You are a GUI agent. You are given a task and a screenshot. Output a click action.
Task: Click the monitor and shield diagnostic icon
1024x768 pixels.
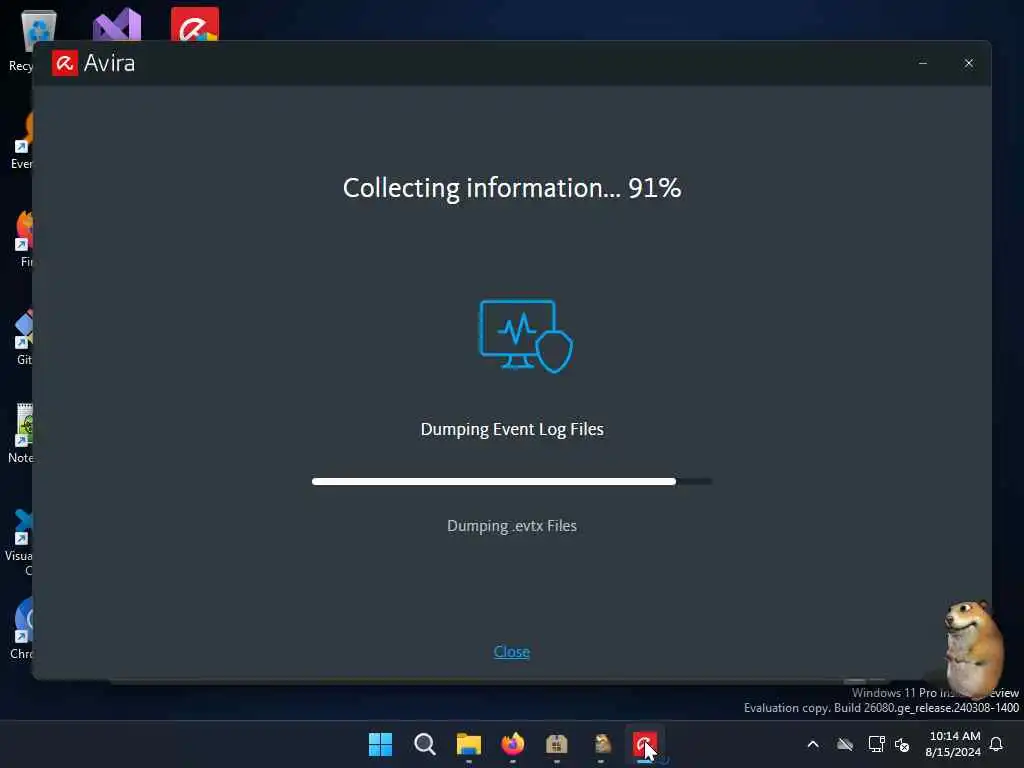tap(526, 336)
